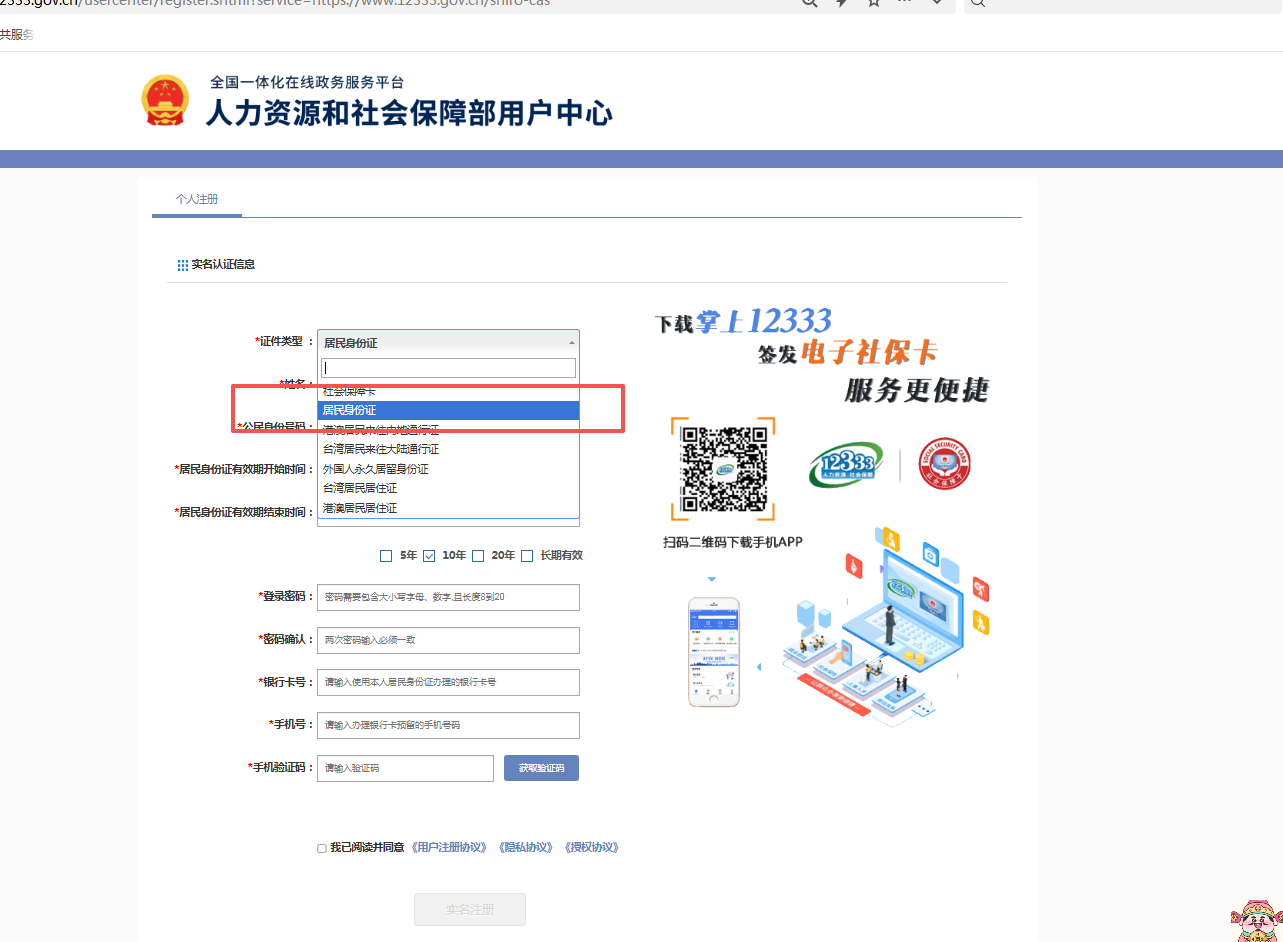Click the dropdown search box under 证件类型
The width and height of the screenshot is (1283, 942).
click(x=449, y=368)
